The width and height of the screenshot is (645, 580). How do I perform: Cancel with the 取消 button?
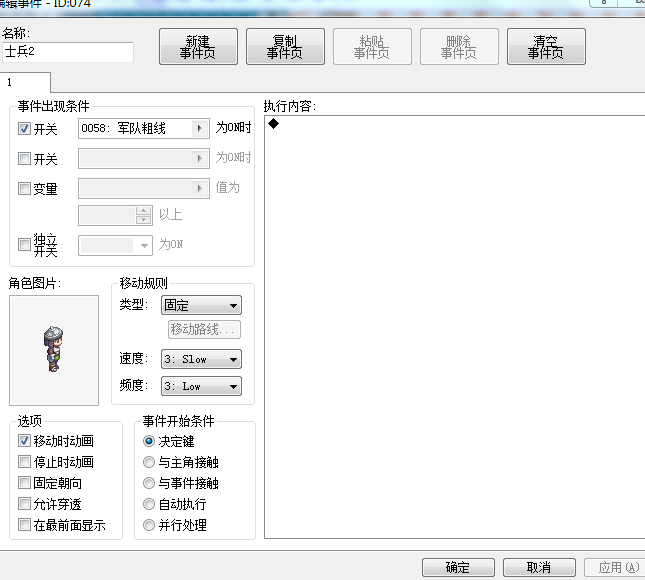[x=539, y=567]
